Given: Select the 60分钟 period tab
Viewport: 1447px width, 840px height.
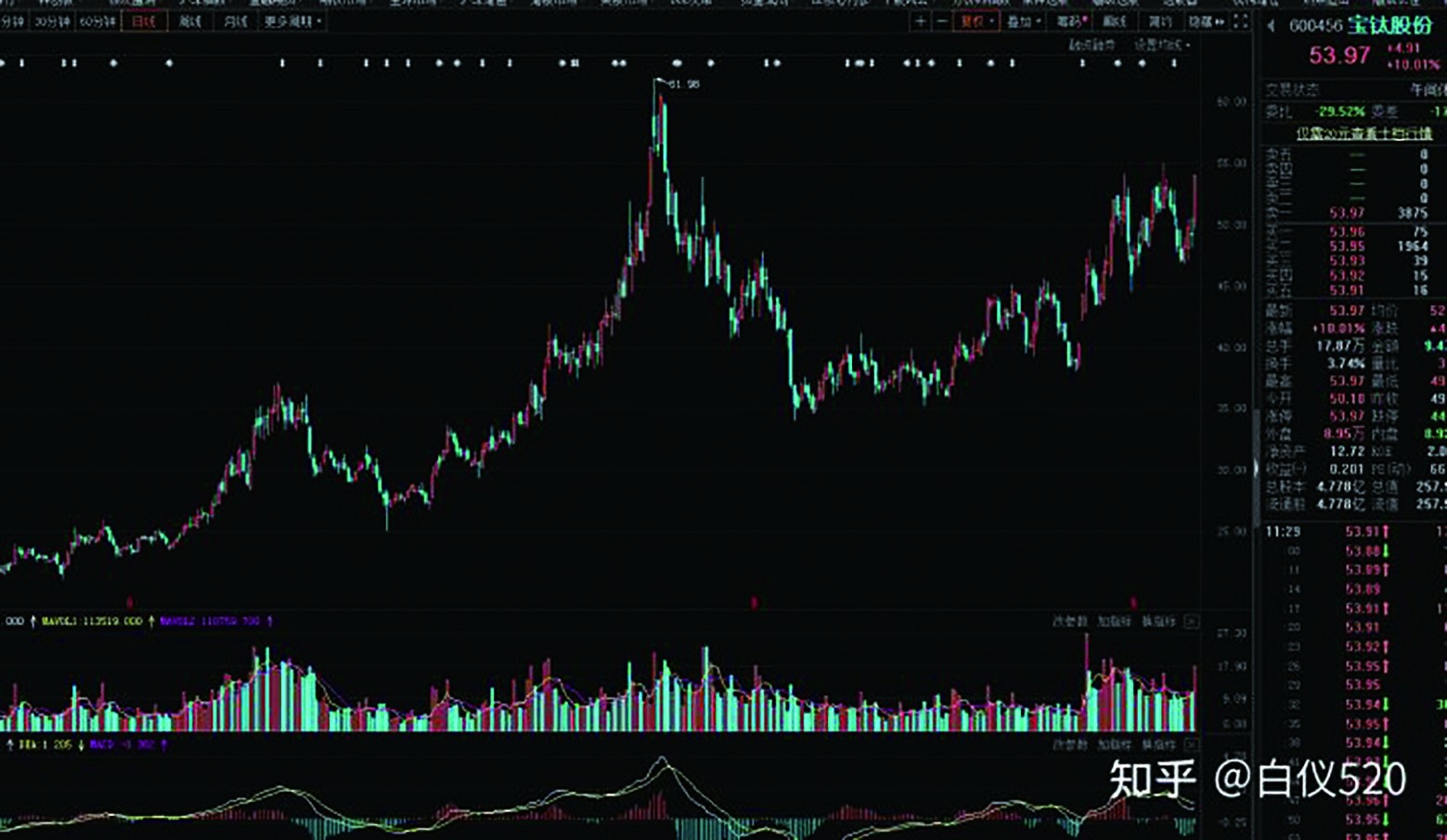Looking at the screenshot, I should [x=97, y=21].
